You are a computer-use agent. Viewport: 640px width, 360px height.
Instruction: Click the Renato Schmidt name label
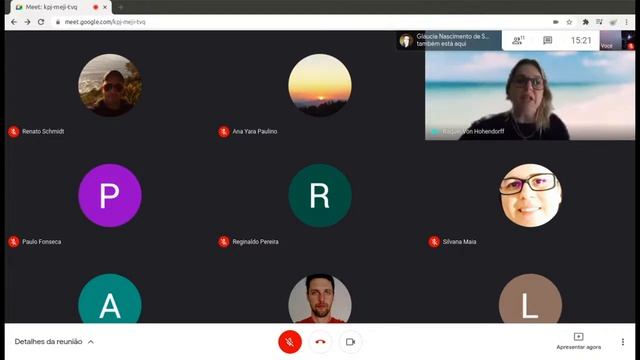point(43,131)
